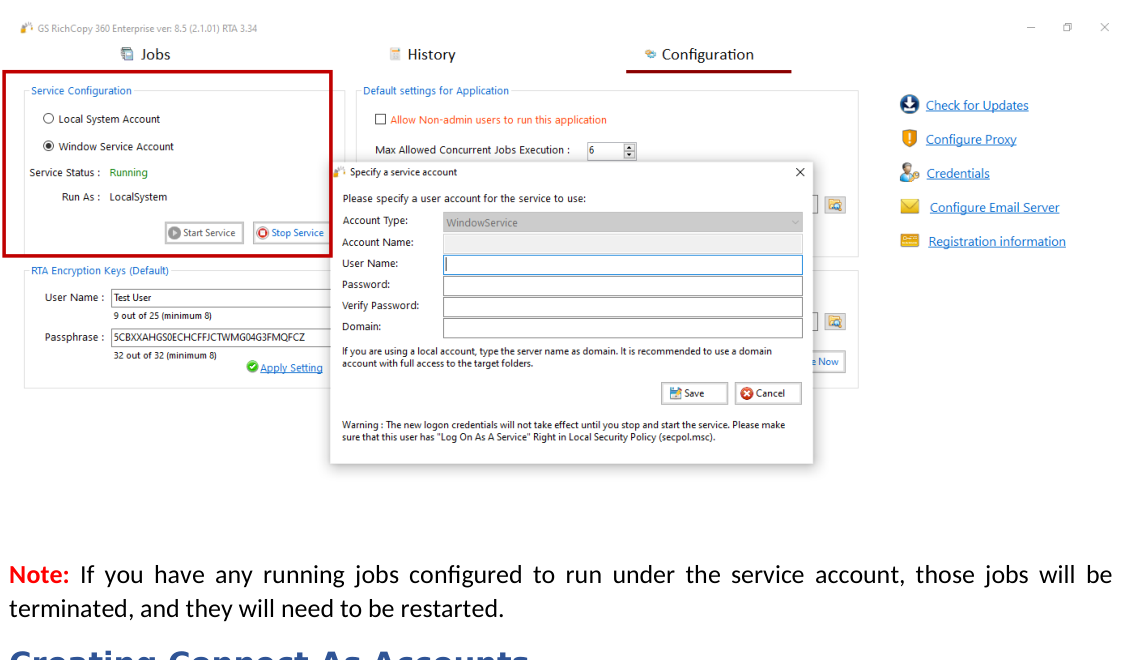This screenshot has height=660, width=1144.
Task: Click the Account Name field in dialog
Action: (622, 243)
